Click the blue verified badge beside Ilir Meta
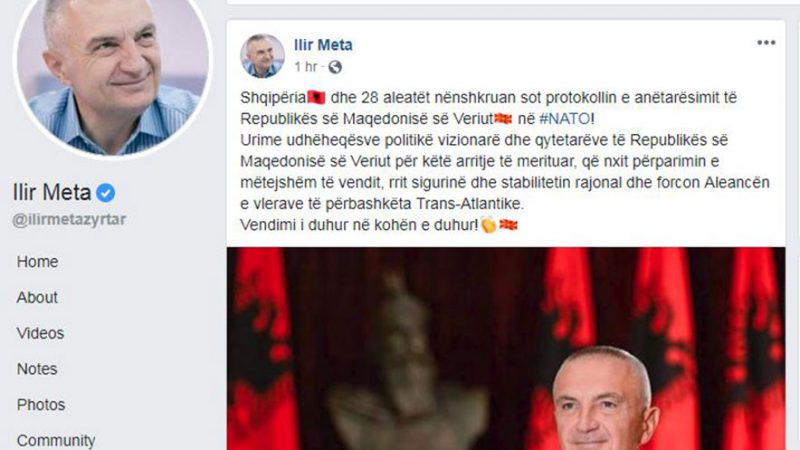Screen dimensions: 800x450 coord(106,193)
